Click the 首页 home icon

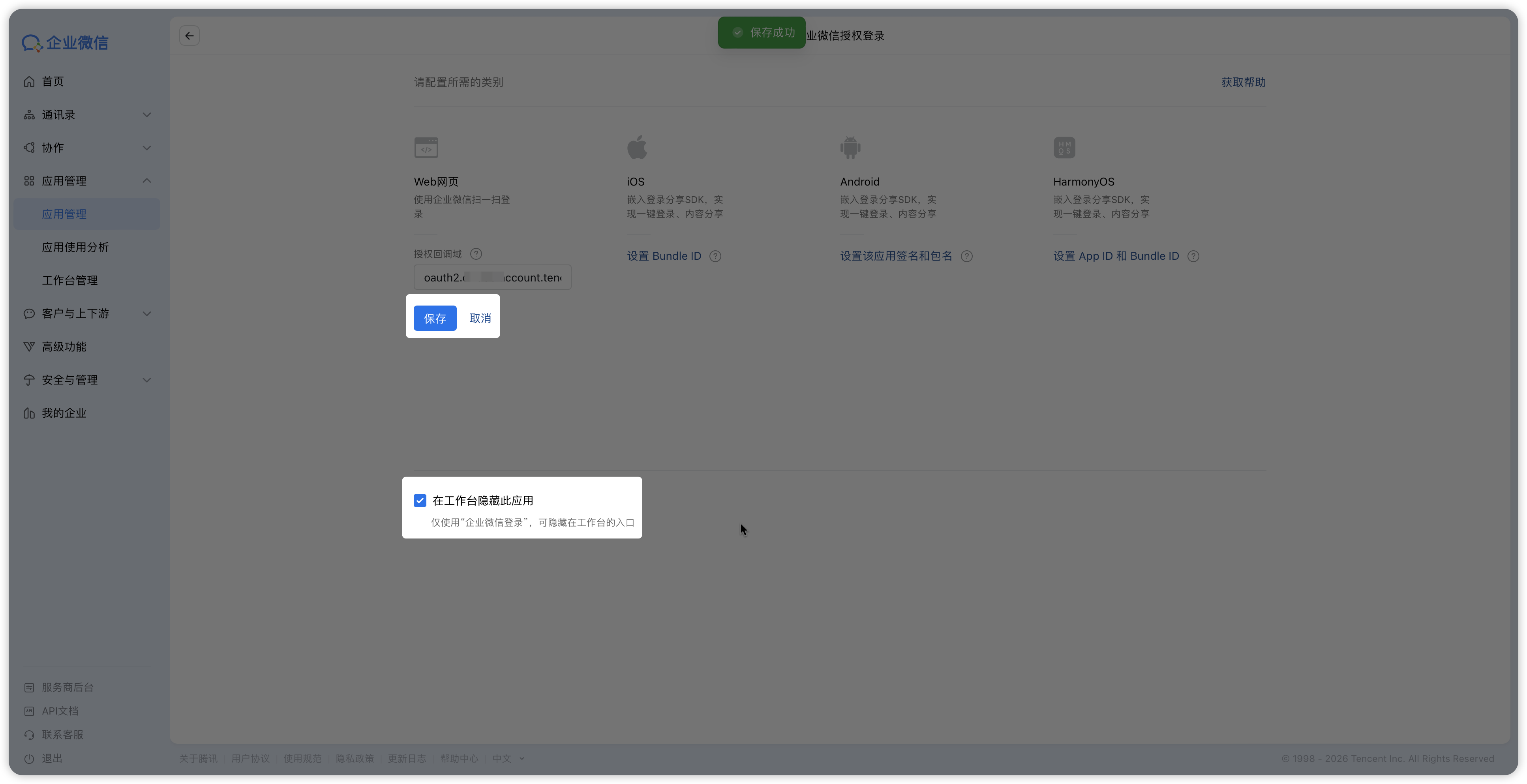29,81
